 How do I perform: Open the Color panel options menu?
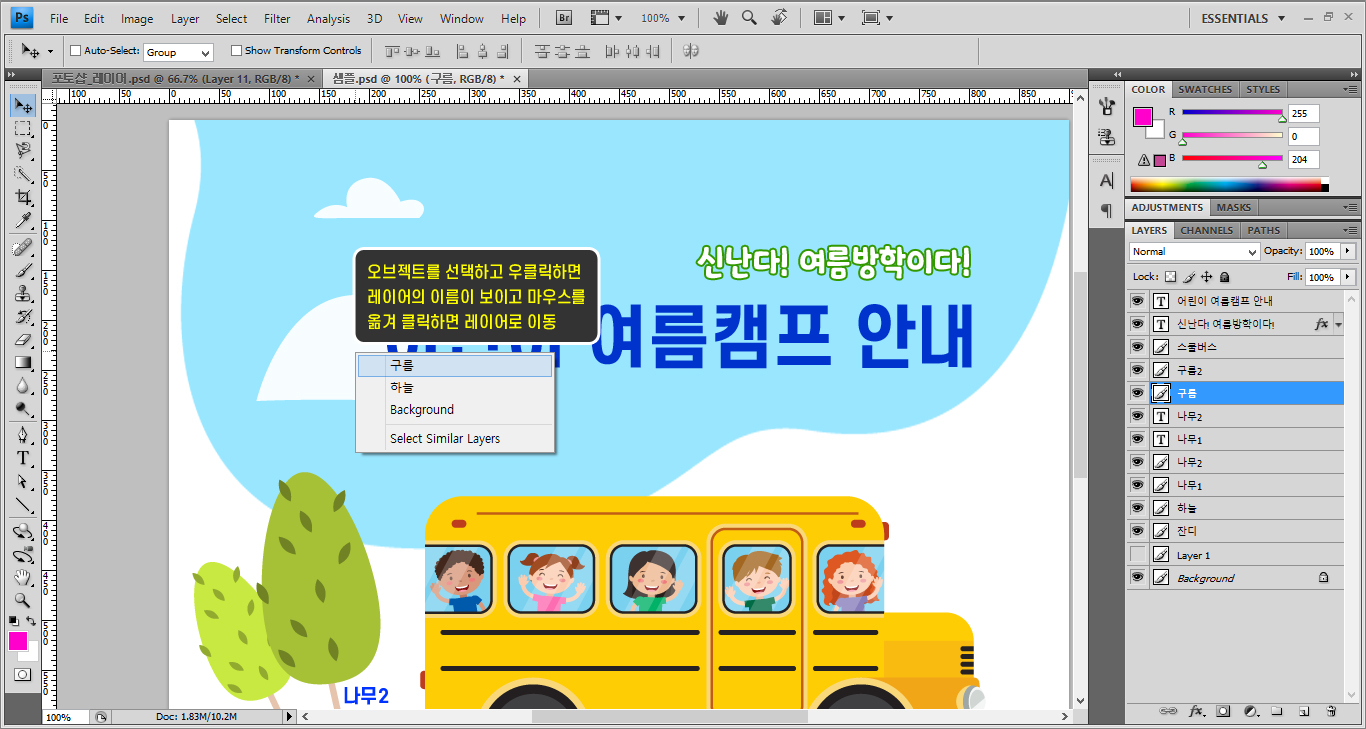pyautogui.click(x=1349, y=90)
